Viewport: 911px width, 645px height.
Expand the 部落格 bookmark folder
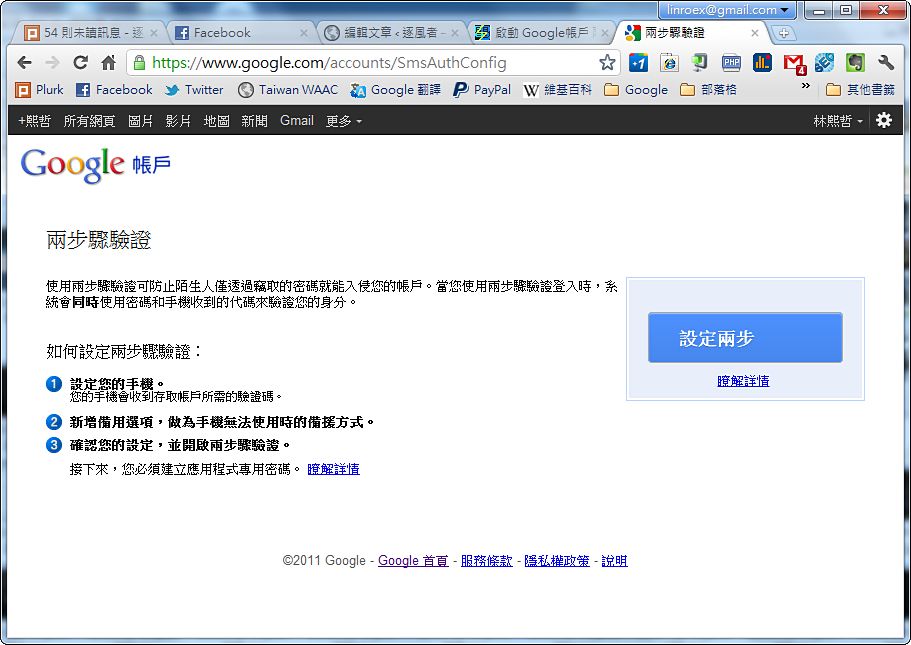point(708,89)
